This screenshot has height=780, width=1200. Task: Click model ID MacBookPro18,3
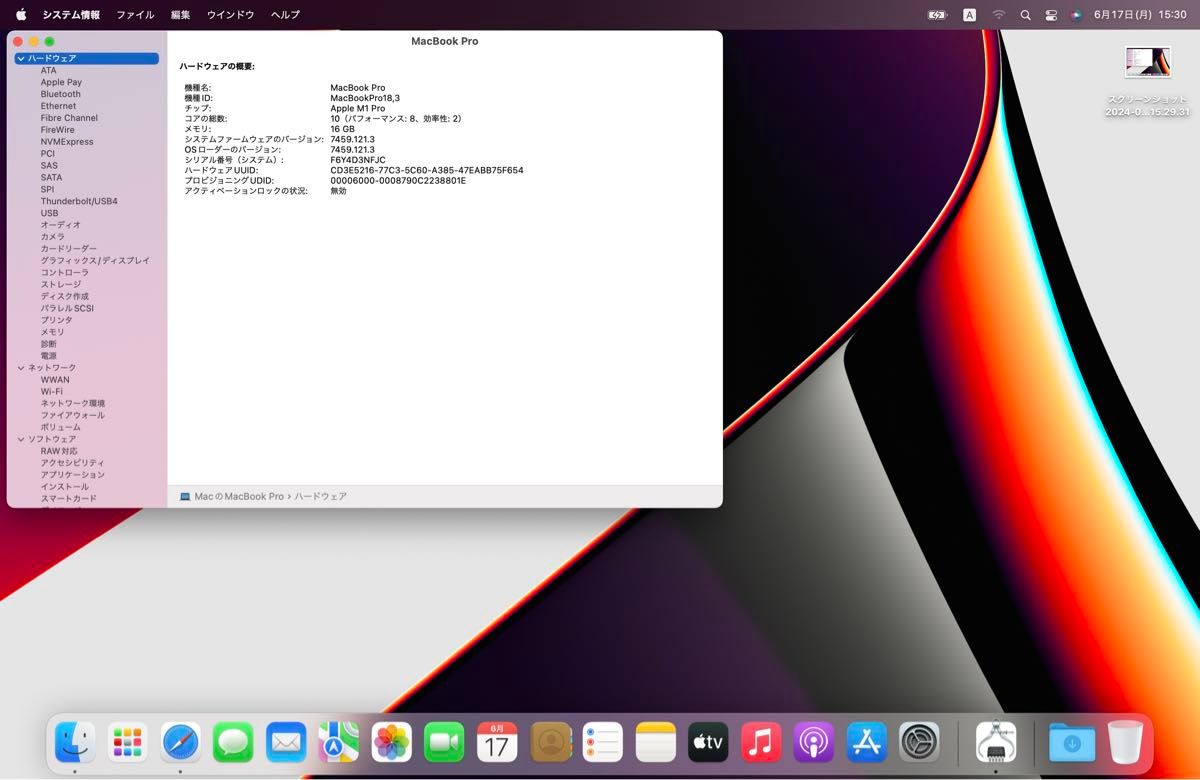tap(365, 98)
